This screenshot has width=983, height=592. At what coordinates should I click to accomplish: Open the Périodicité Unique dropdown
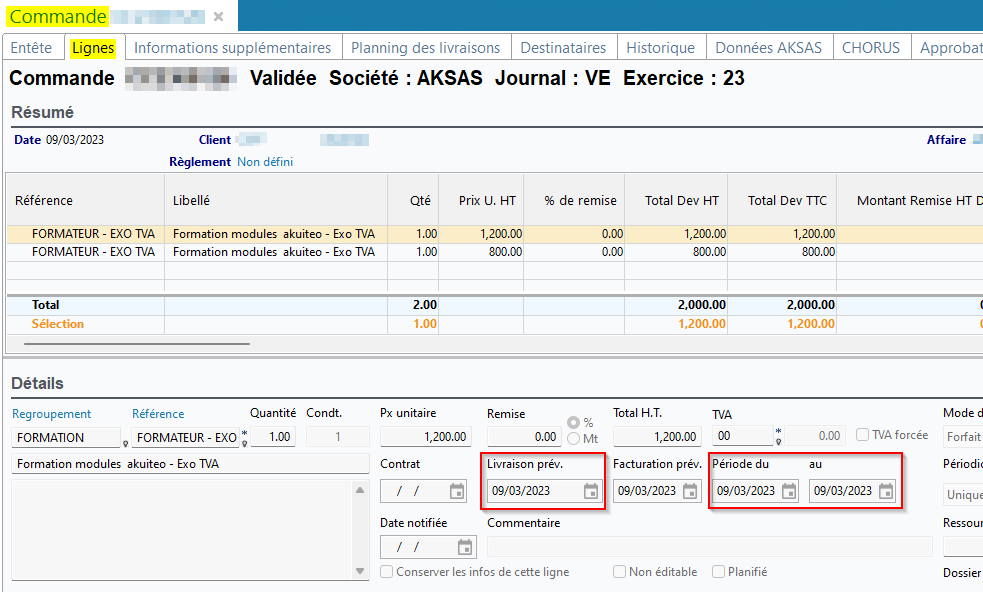963,494
